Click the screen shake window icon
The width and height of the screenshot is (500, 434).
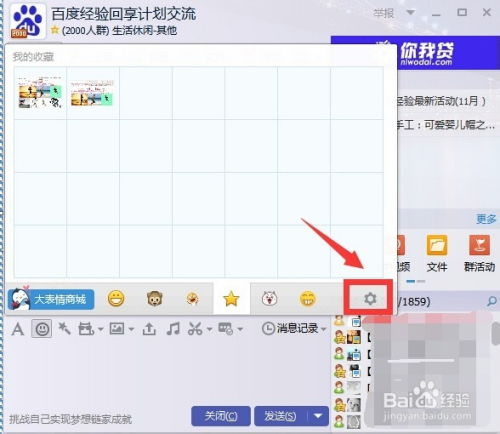(x=86, y=329)
